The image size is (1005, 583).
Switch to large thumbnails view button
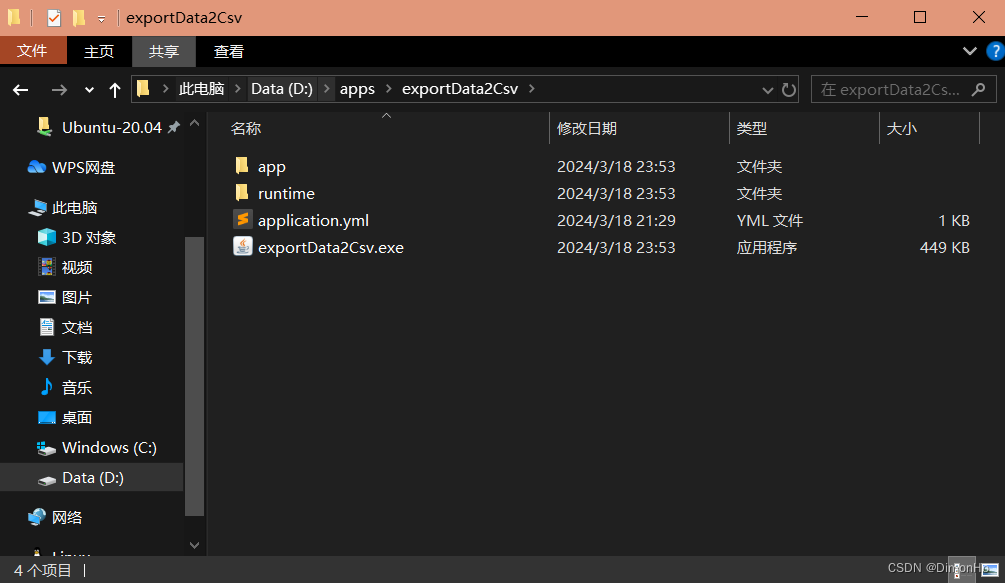[990, 570]
